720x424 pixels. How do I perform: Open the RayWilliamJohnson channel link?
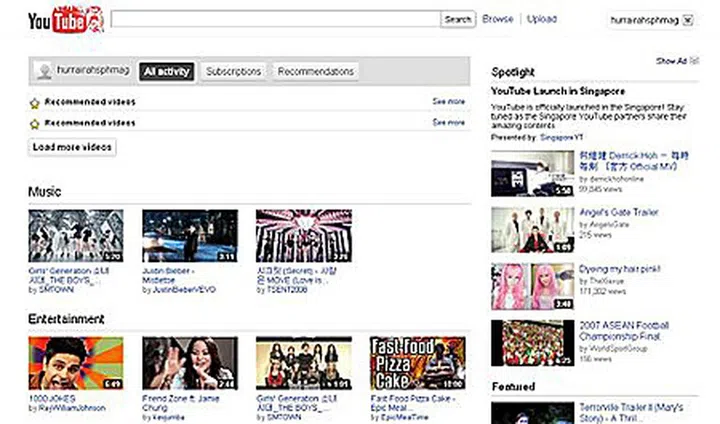pos(72,408)
